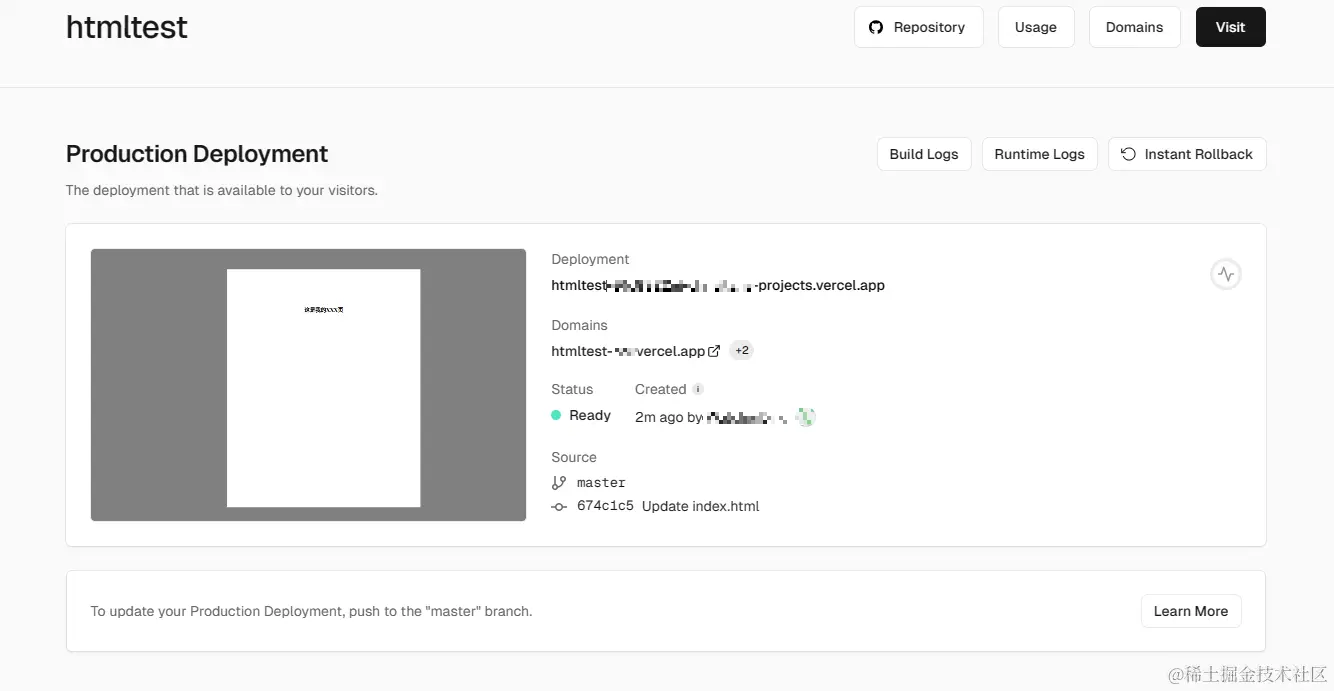View the Build Logs
1334x691 pixels.
tap(924, 154)
